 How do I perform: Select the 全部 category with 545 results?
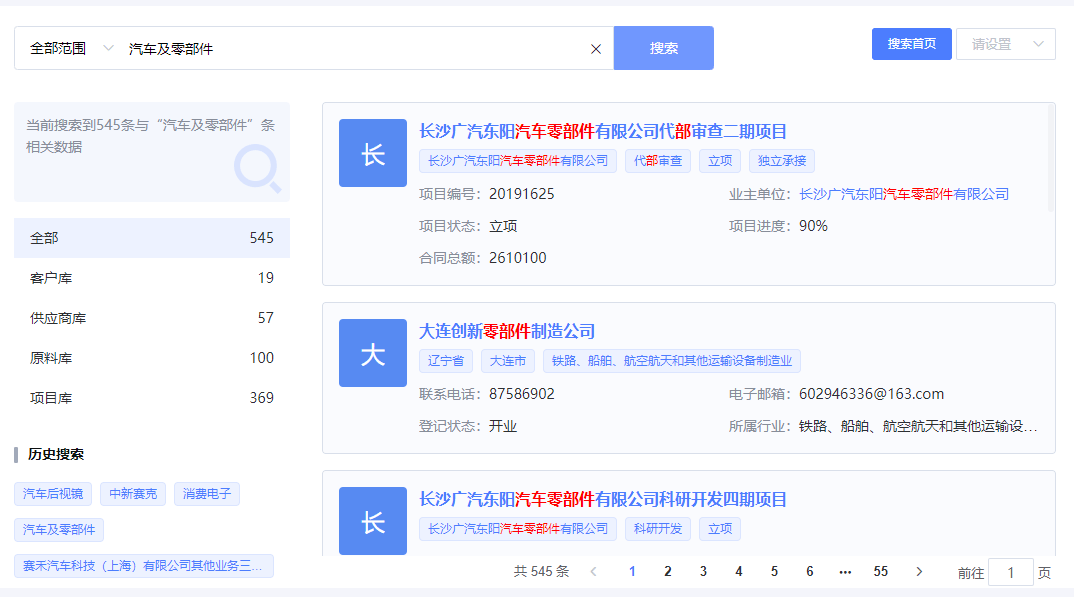pyautogui.click(x=152, y=238)
